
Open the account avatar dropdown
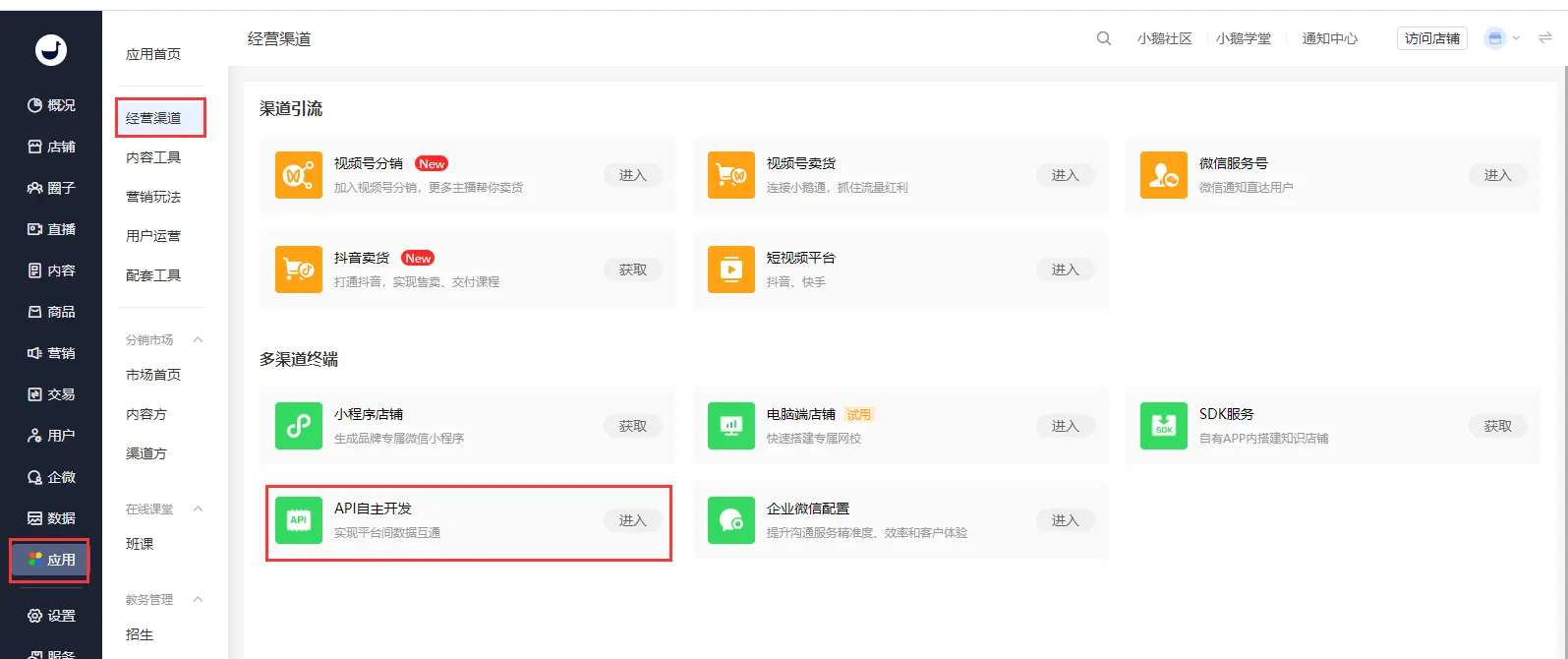pos(1502,38)
